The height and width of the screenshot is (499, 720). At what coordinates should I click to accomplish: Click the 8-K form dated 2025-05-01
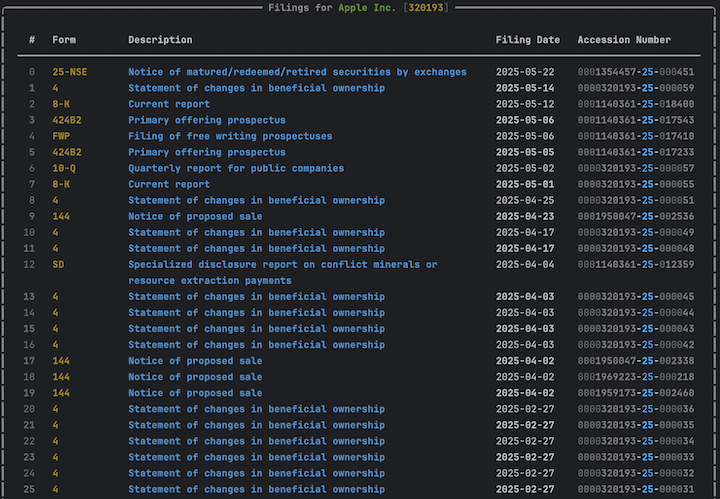coord(61,185)
